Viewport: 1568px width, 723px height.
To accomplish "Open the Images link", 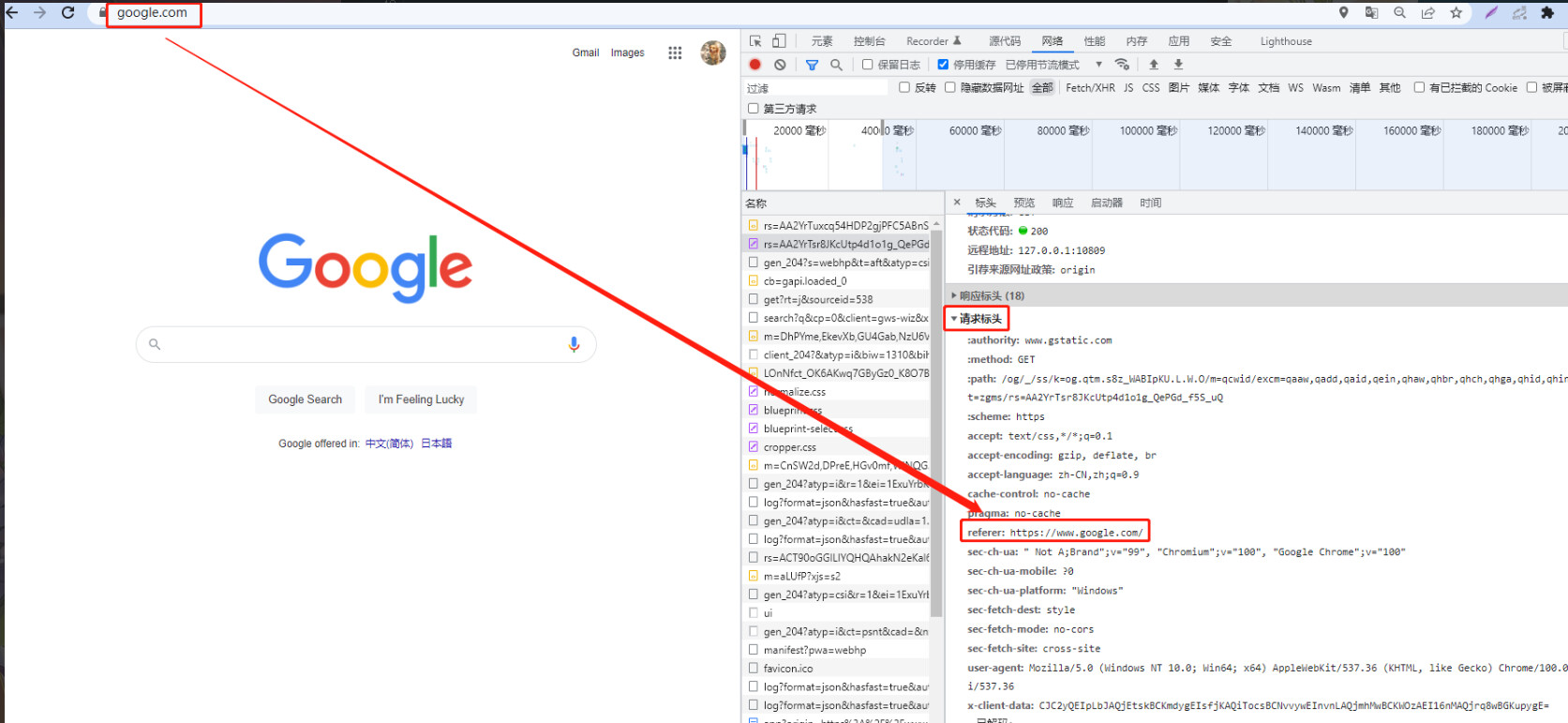I will coord(627,53).
